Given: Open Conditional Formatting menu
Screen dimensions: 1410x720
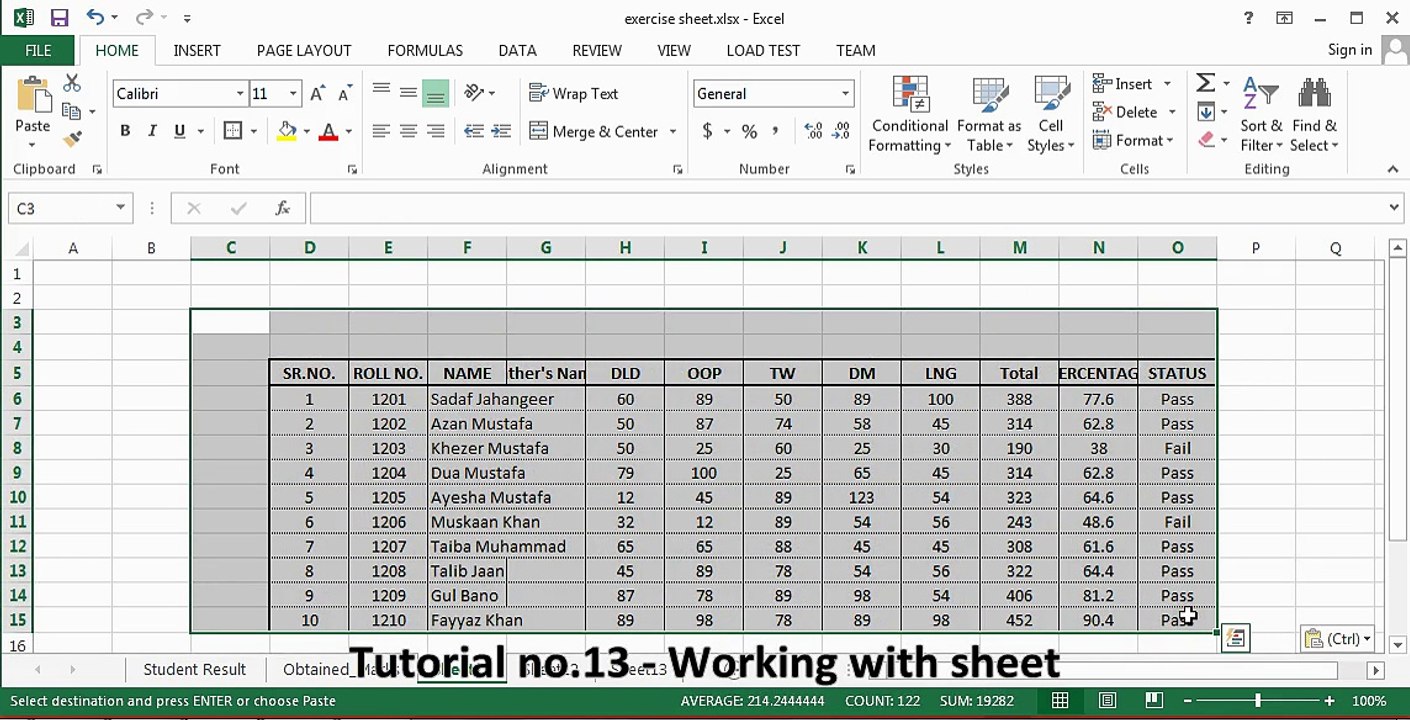Looking at the screenshot, I should 910,114.
